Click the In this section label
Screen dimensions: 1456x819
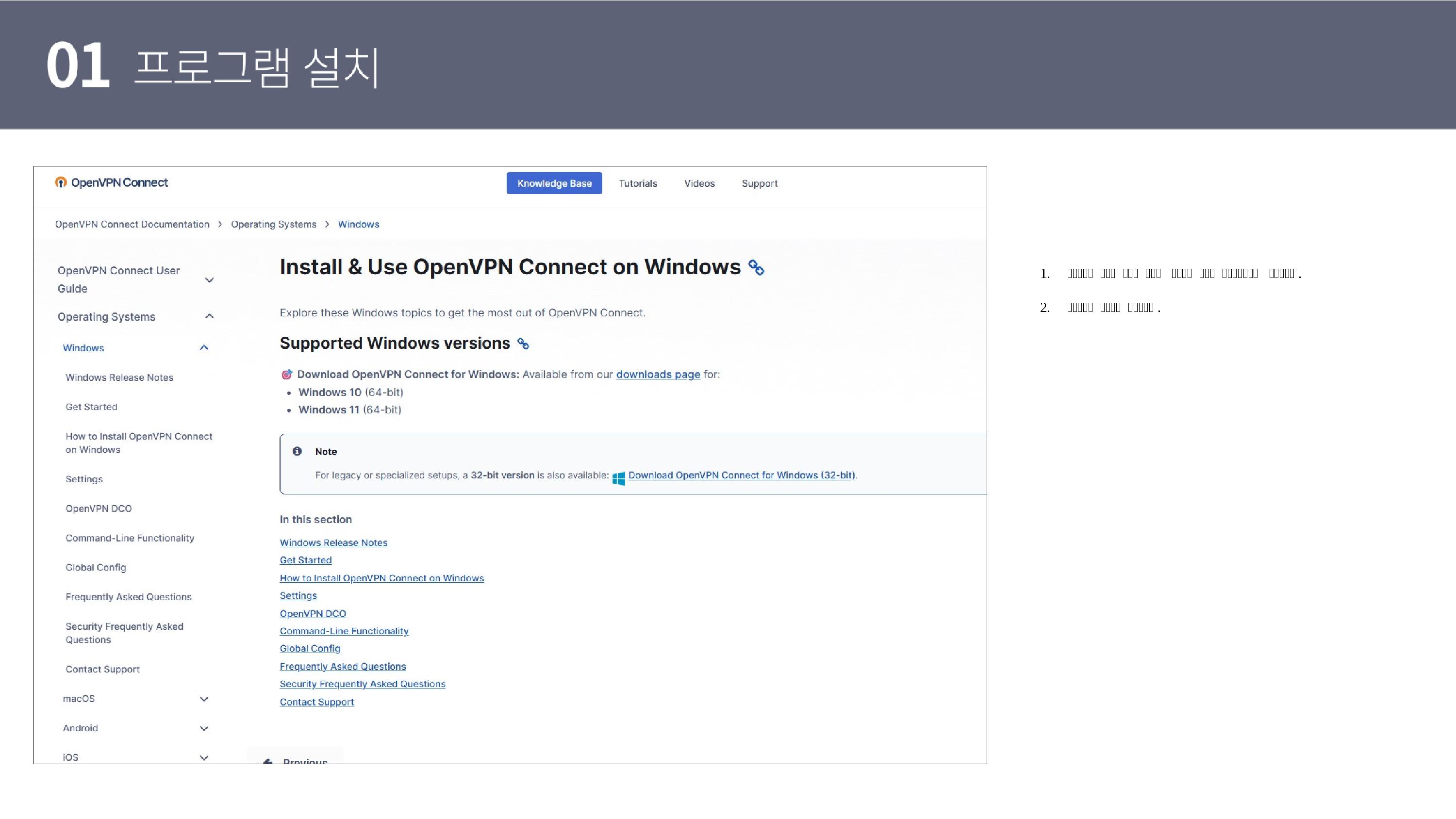point(315,520)
